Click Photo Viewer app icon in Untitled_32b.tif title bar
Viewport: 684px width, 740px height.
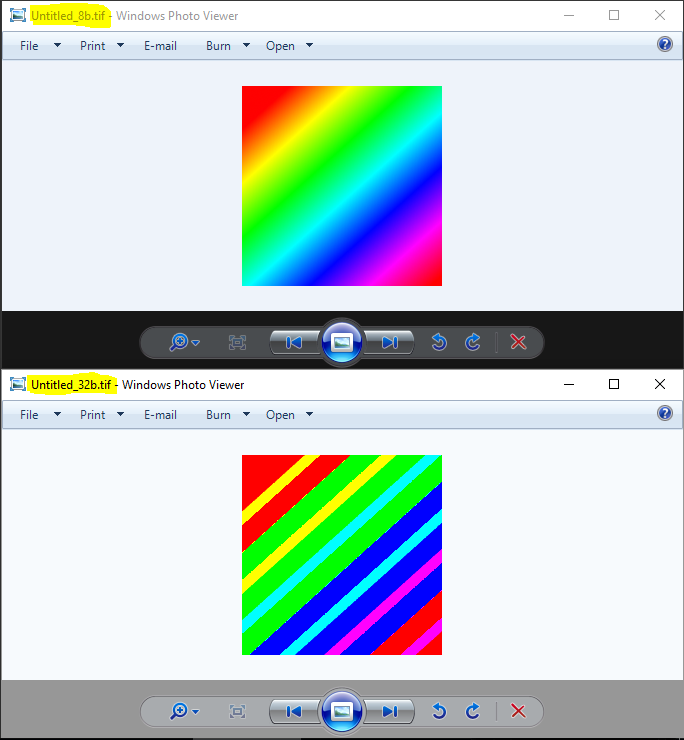[x=18, y=385]
